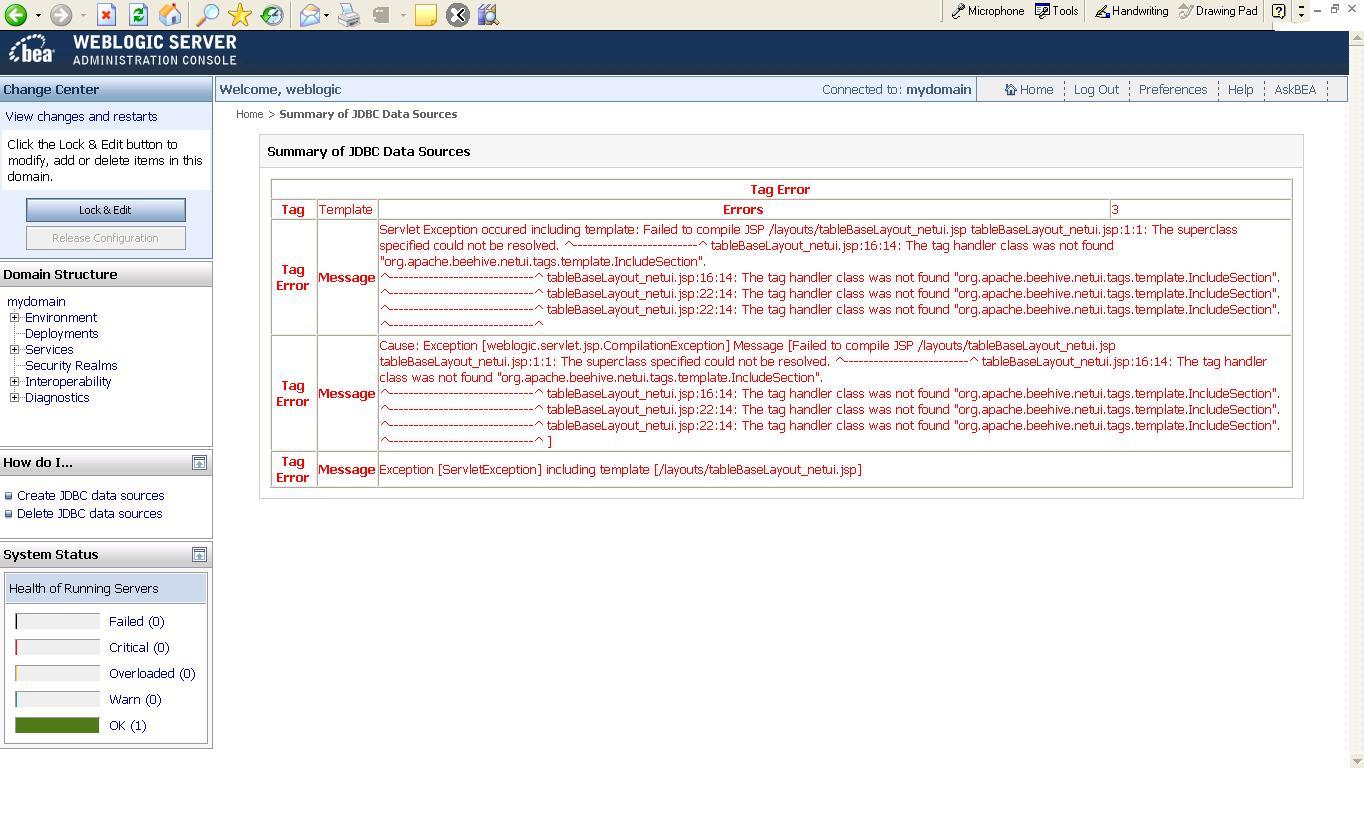Screen dimensions: 1364x835
Task: Expand the Diagnostics tree node
Action: point(15,398)
